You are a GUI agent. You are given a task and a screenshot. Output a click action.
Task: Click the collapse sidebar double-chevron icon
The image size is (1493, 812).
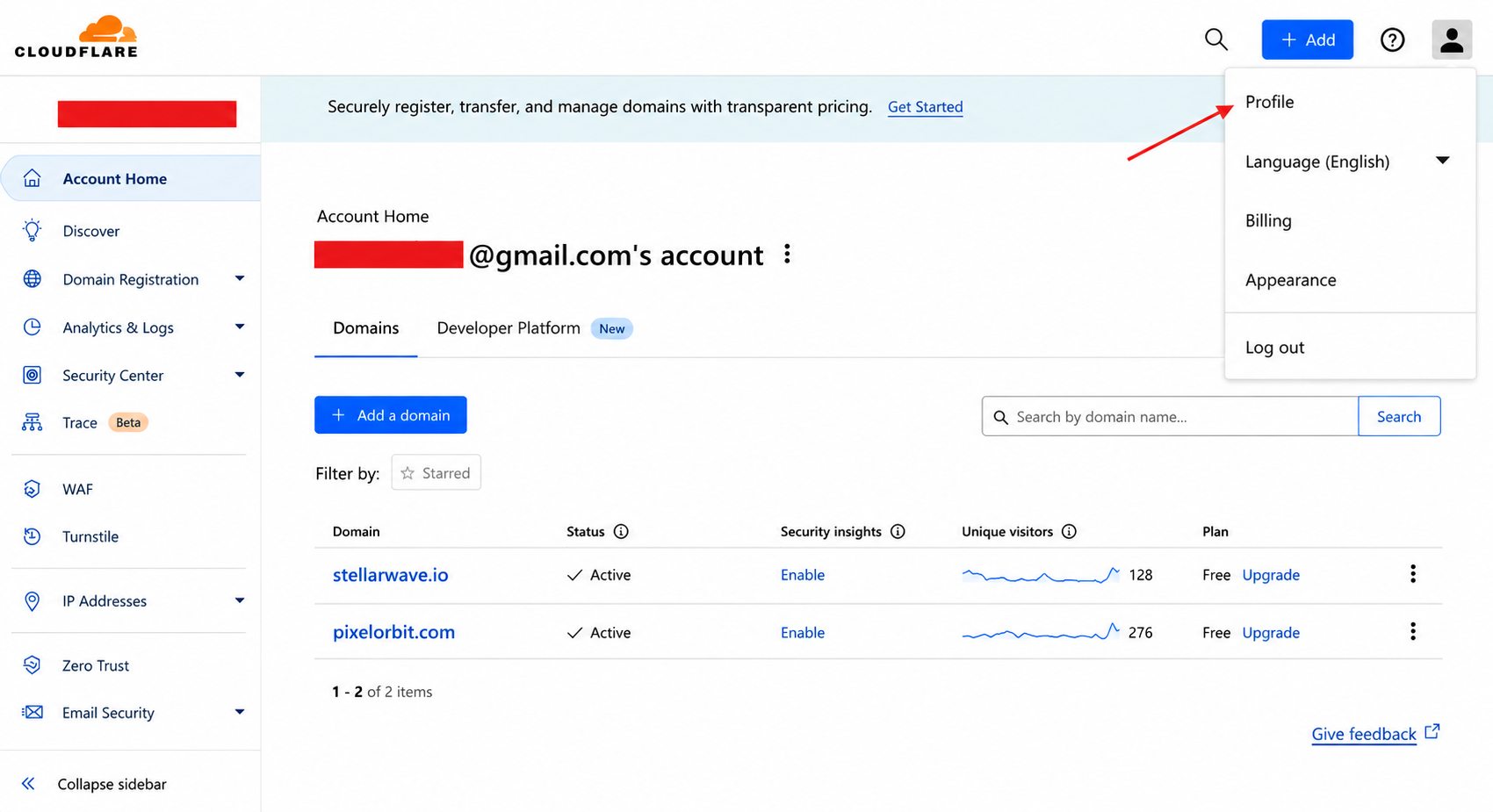[x=29, y=784]
